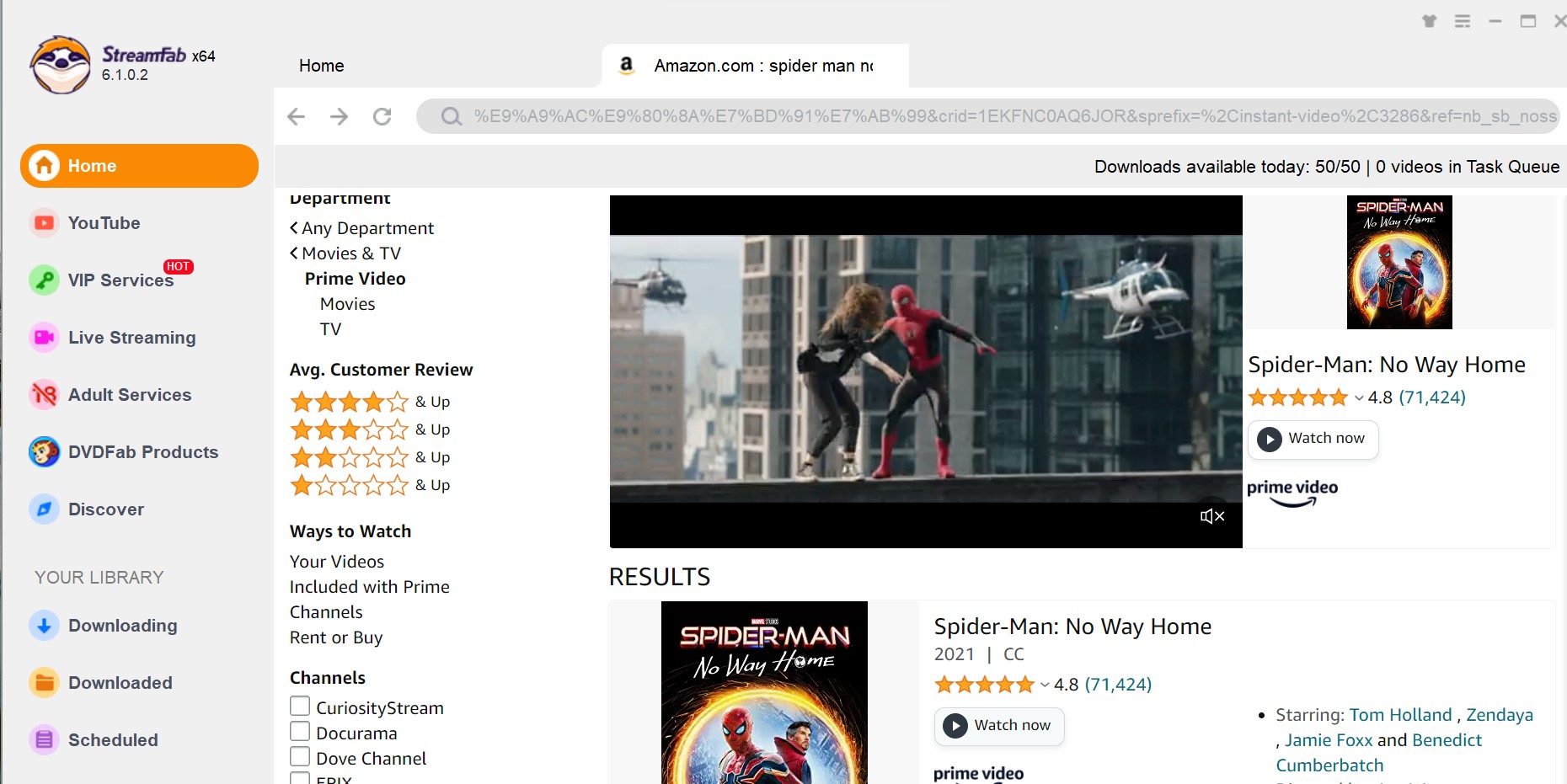Open the Downloading arrow icon

44,626
